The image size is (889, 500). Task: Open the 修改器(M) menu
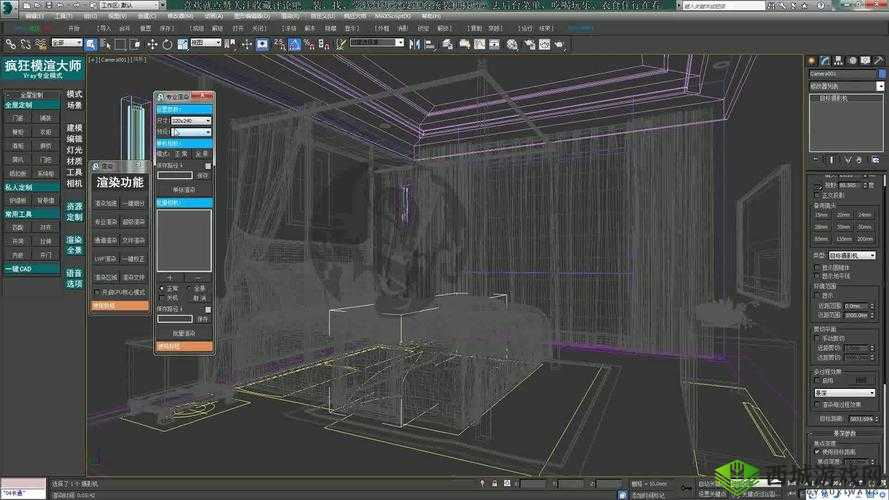click(179, 16)
